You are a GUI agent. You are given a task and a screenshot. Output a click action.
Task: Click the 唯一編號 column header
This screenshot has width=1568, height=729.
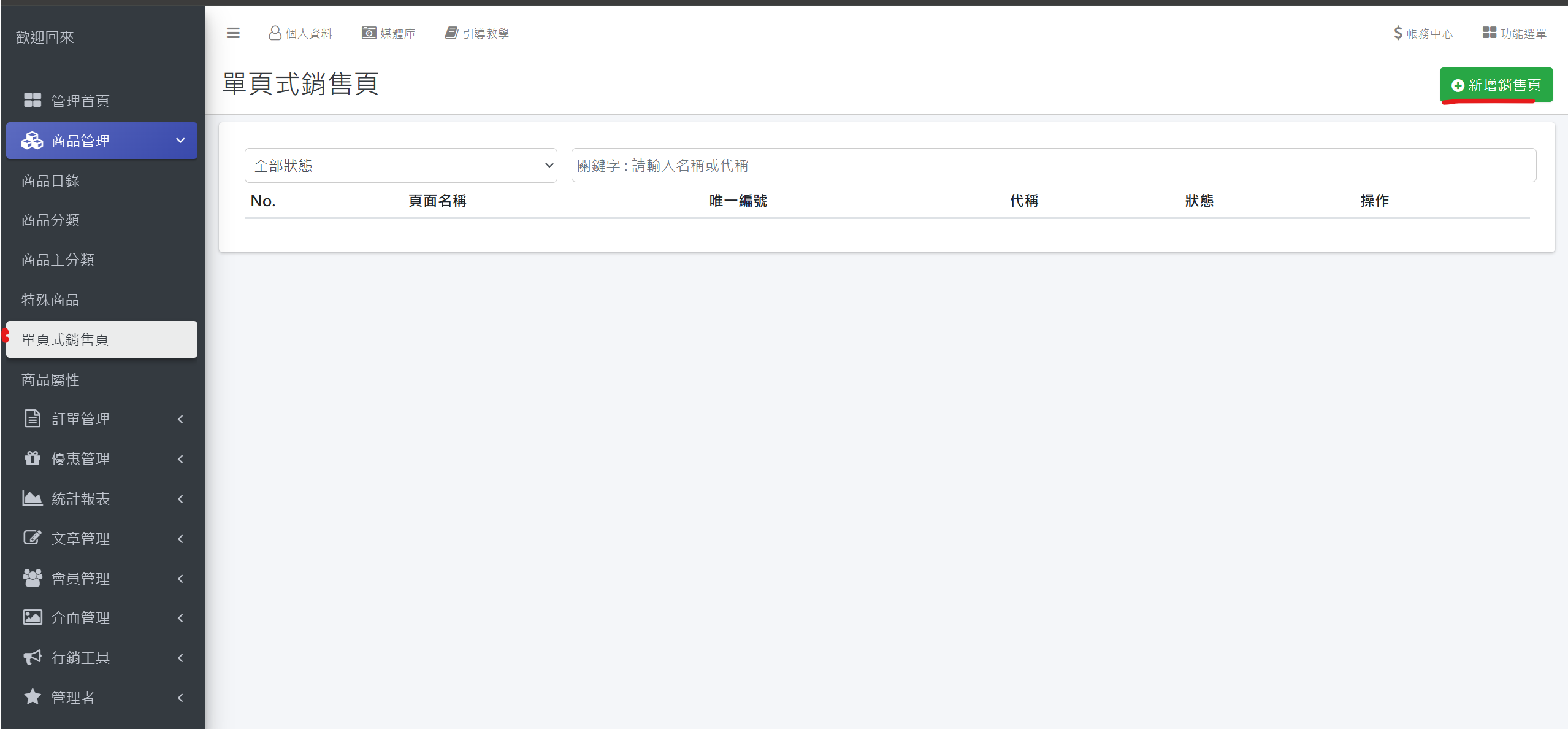[738, 201]
